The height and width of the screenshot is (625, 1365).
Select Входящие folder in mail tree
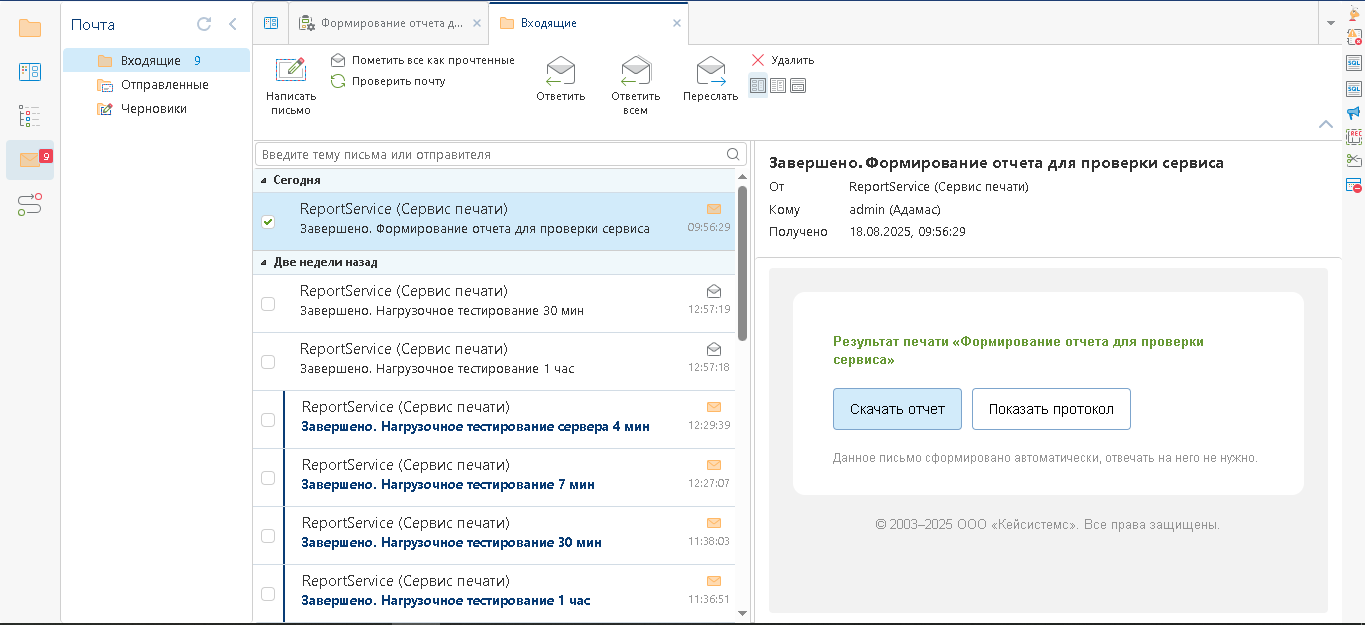156,61
